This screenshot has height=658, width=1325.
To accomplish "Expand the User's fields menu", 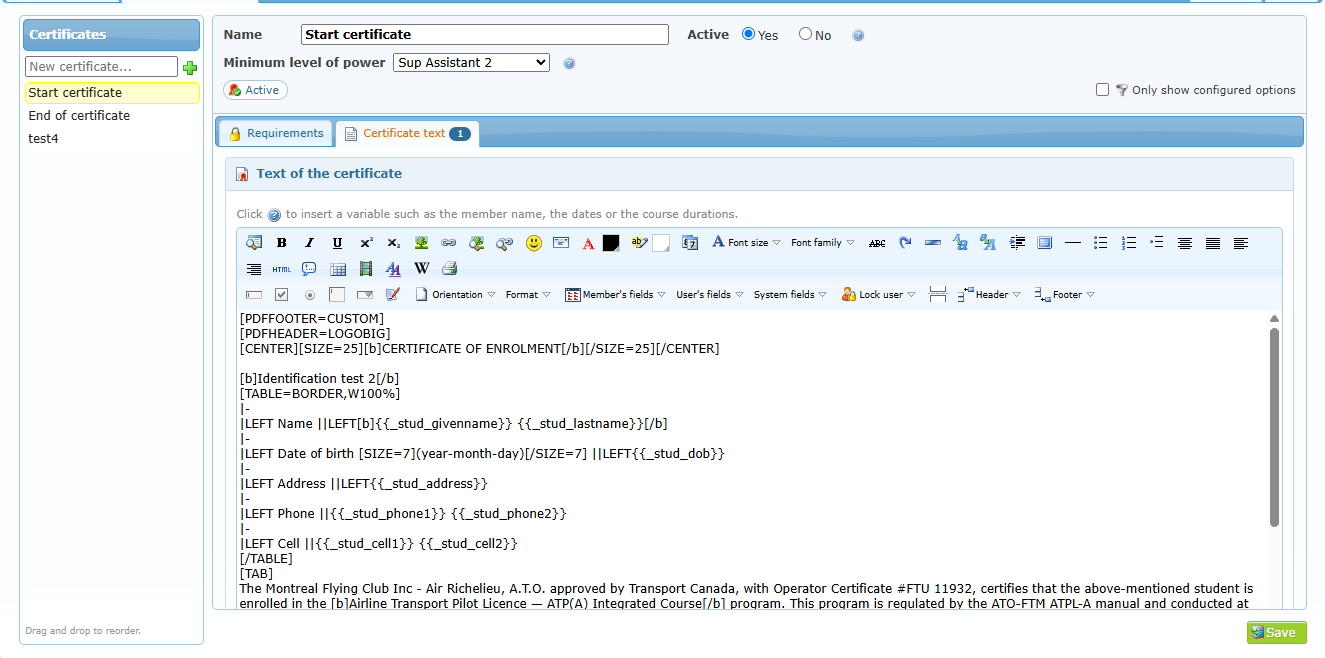I will click(709, 295).
